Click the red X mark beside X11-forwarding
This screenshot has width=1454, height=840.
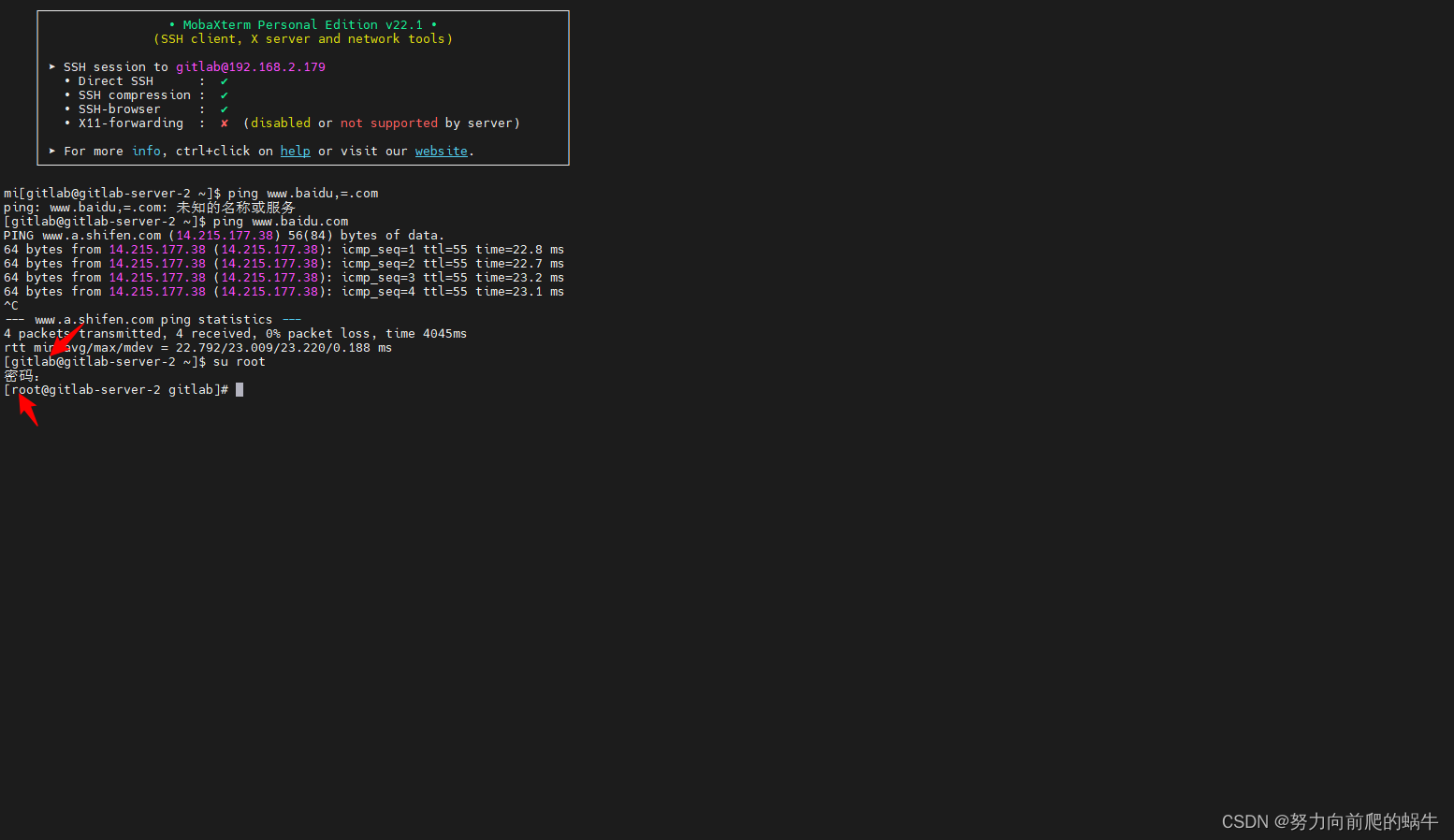225,123
